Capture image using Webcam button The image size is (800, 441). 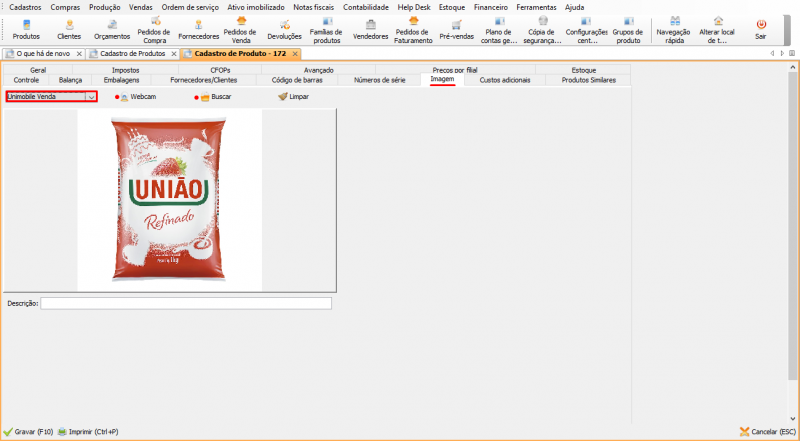pyautogui.click(x=137, y=96)
